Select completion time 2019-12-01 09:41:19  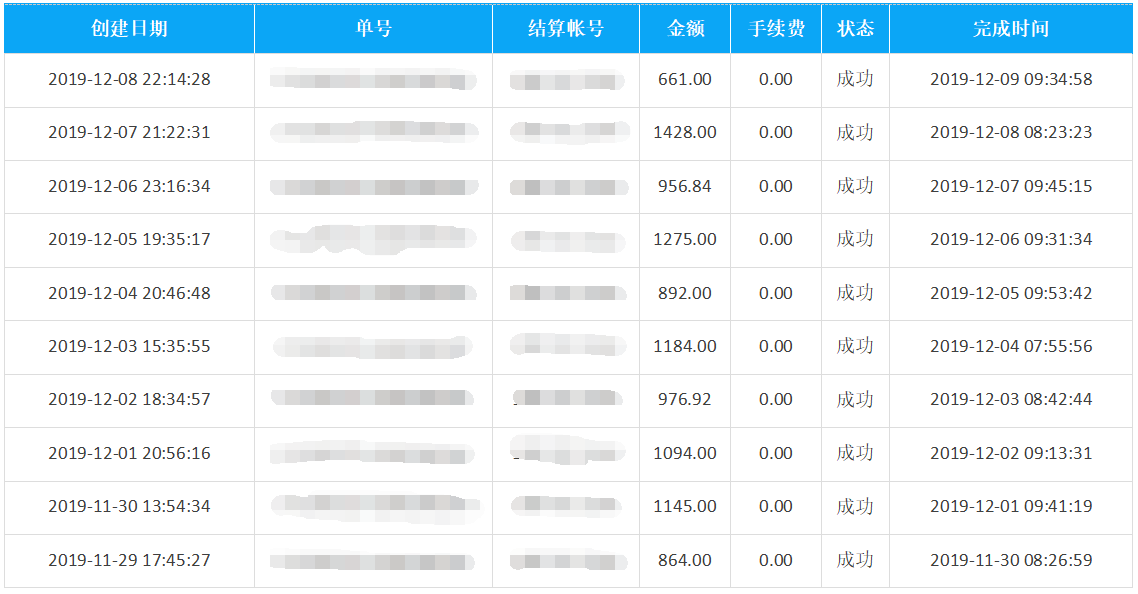click(x=1011, y=506)
